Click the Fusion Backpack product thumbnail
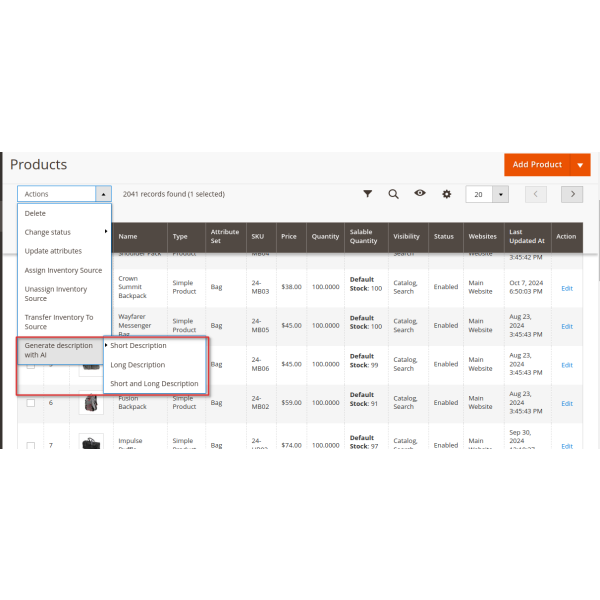Image resolution: width=600 pixels, height=600 pixels. coord(91,403)
